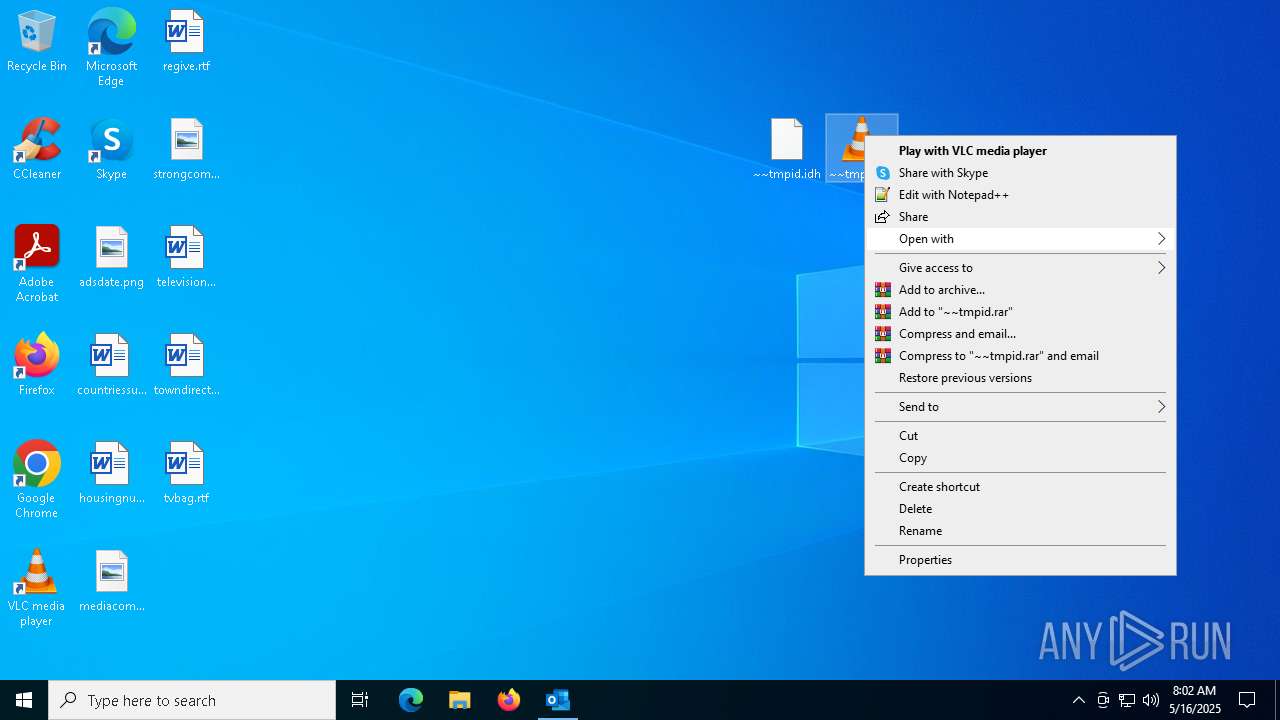Choose Copy in the context menu
This screenshot has height=720, width=1280.
[x=1020, y=458]
